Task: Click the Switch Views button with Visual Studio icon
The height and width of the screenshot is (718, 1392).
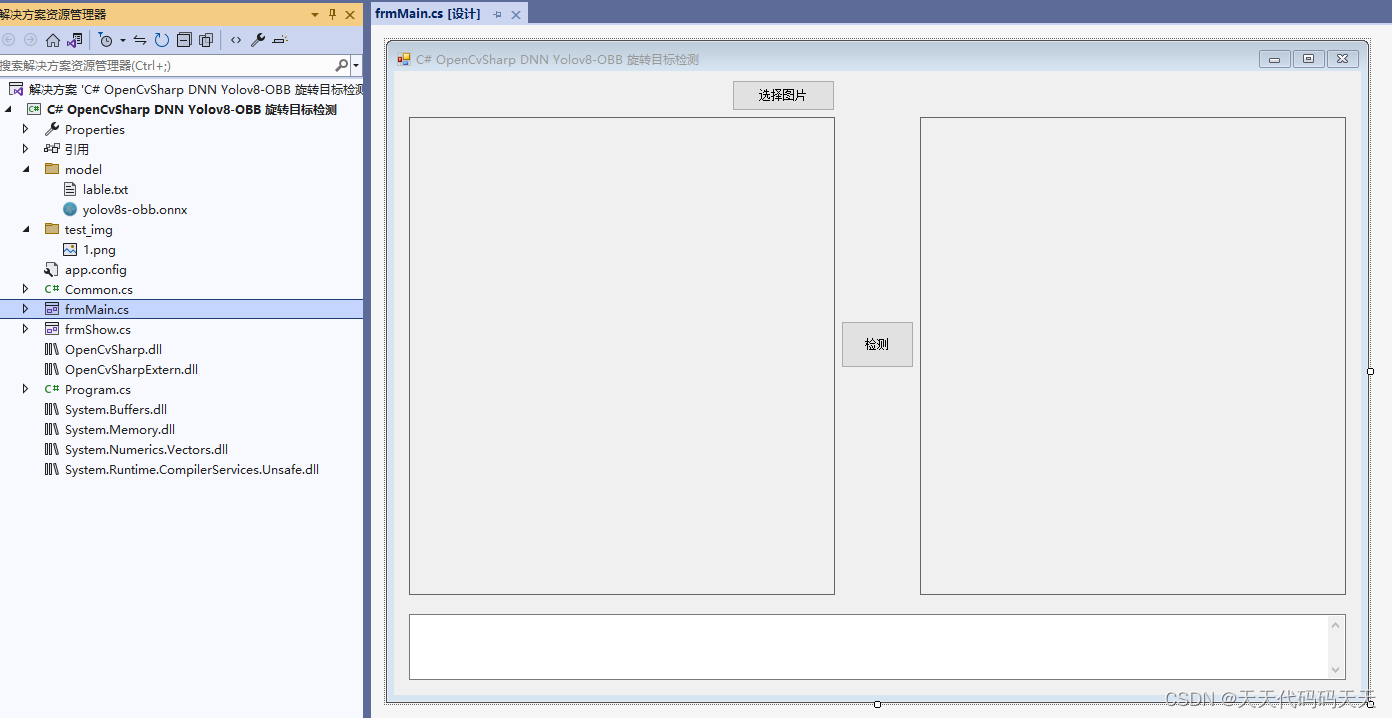Action: click(x=74, y=40)
